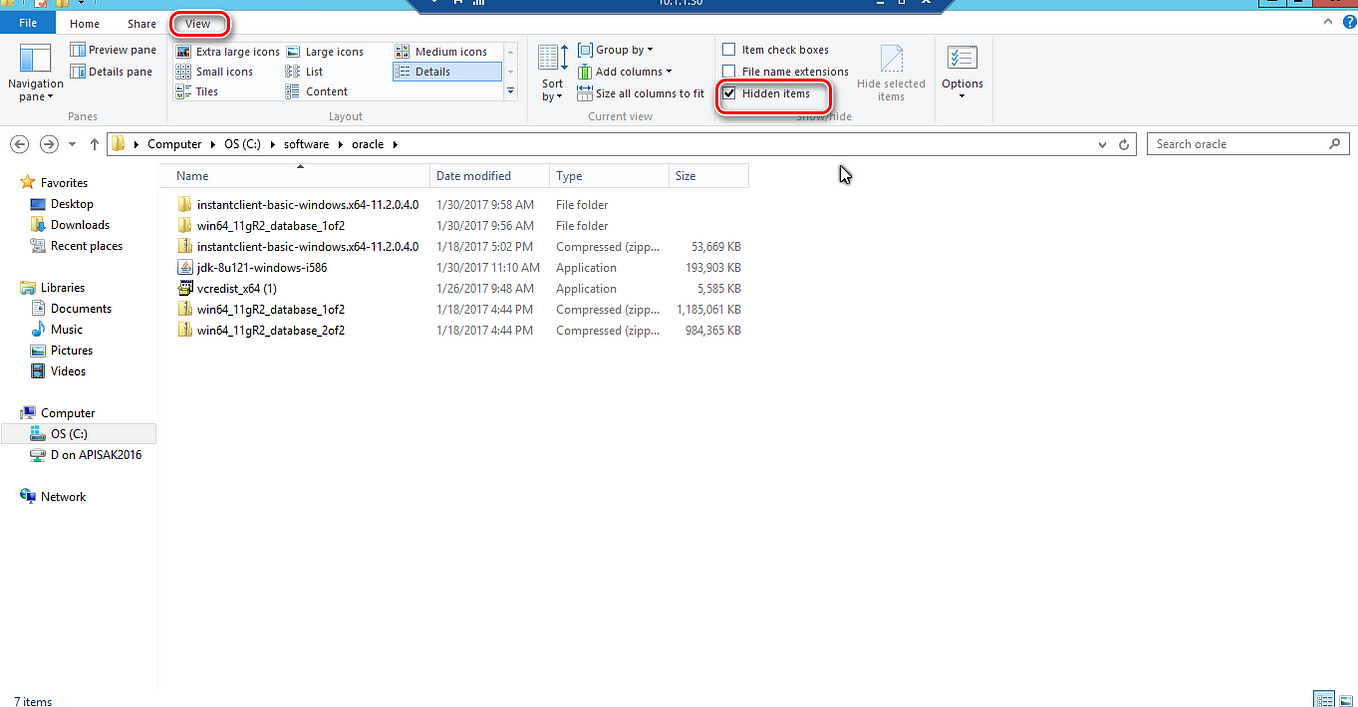This screenshot has height=707, width=1358.
Task: Enable Item check boxes
Action: point(776,50)
